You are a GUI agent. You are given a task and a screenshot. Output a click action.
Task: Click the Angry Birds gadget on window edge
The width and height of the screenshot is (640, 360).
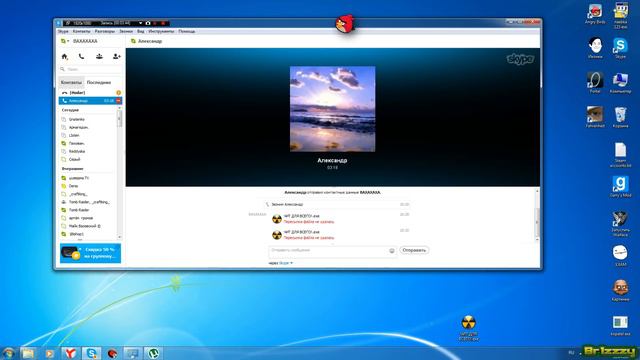(345, 24)
